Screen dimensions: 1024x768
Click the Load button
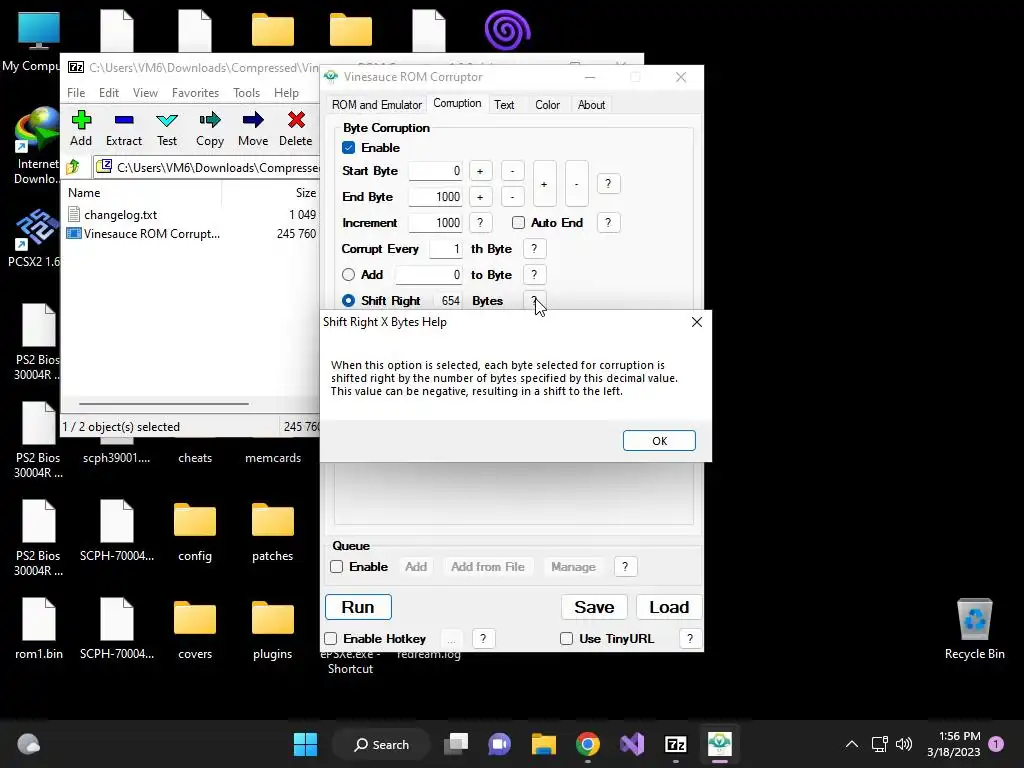click(x=669, y=607)
